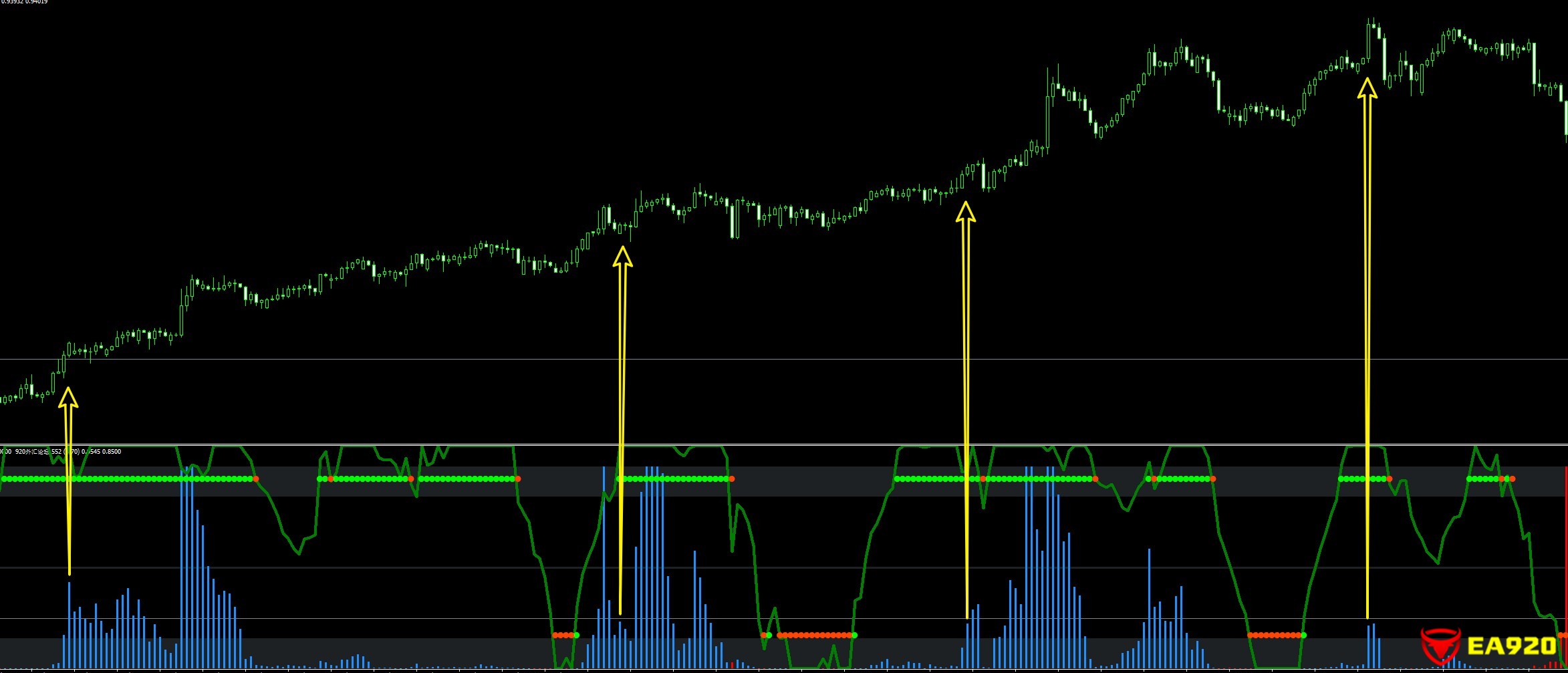Select the leftmost yellow arrow head
This screenshot has height=673, width=1568.
(68, 396)
